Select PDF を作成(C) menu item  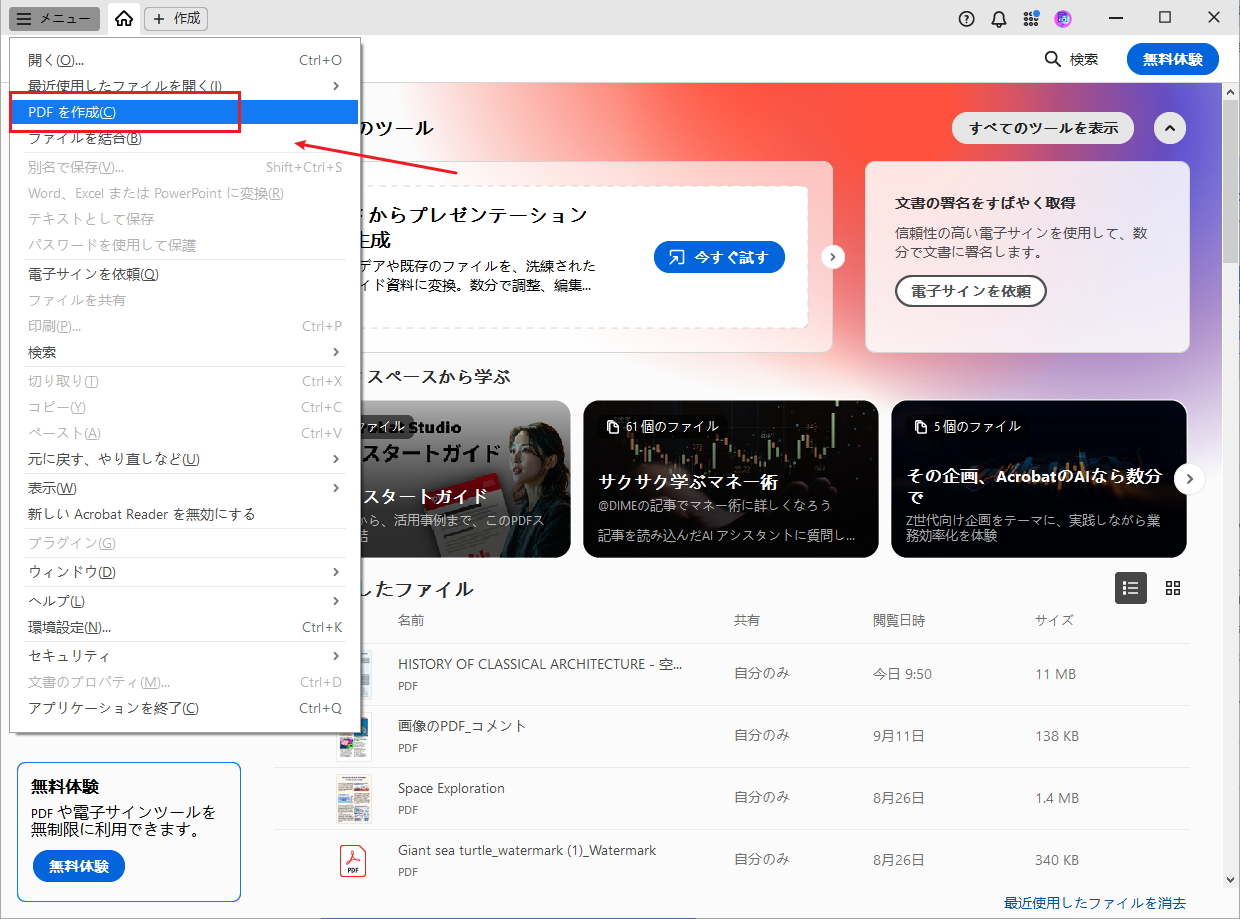(185, 112)
